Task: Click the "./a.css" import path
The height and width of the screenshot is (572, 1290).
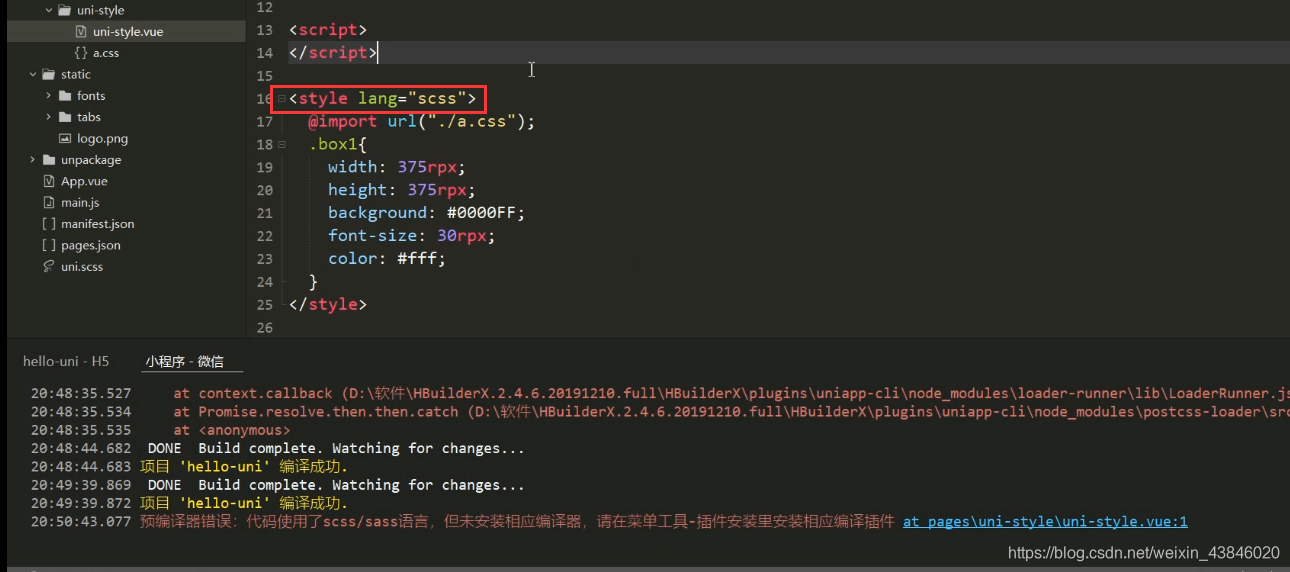Action: (472, 121)
